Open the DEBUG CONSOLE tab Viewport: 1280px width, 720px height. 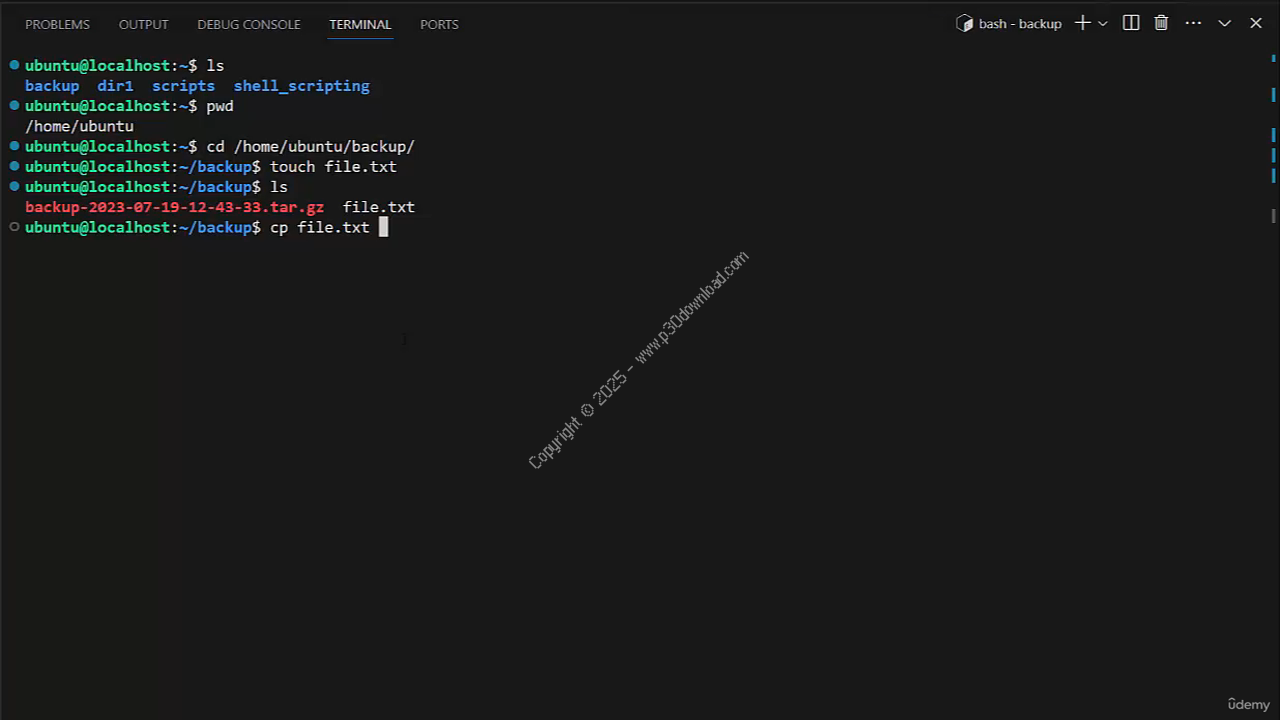(x=248, y=24)
